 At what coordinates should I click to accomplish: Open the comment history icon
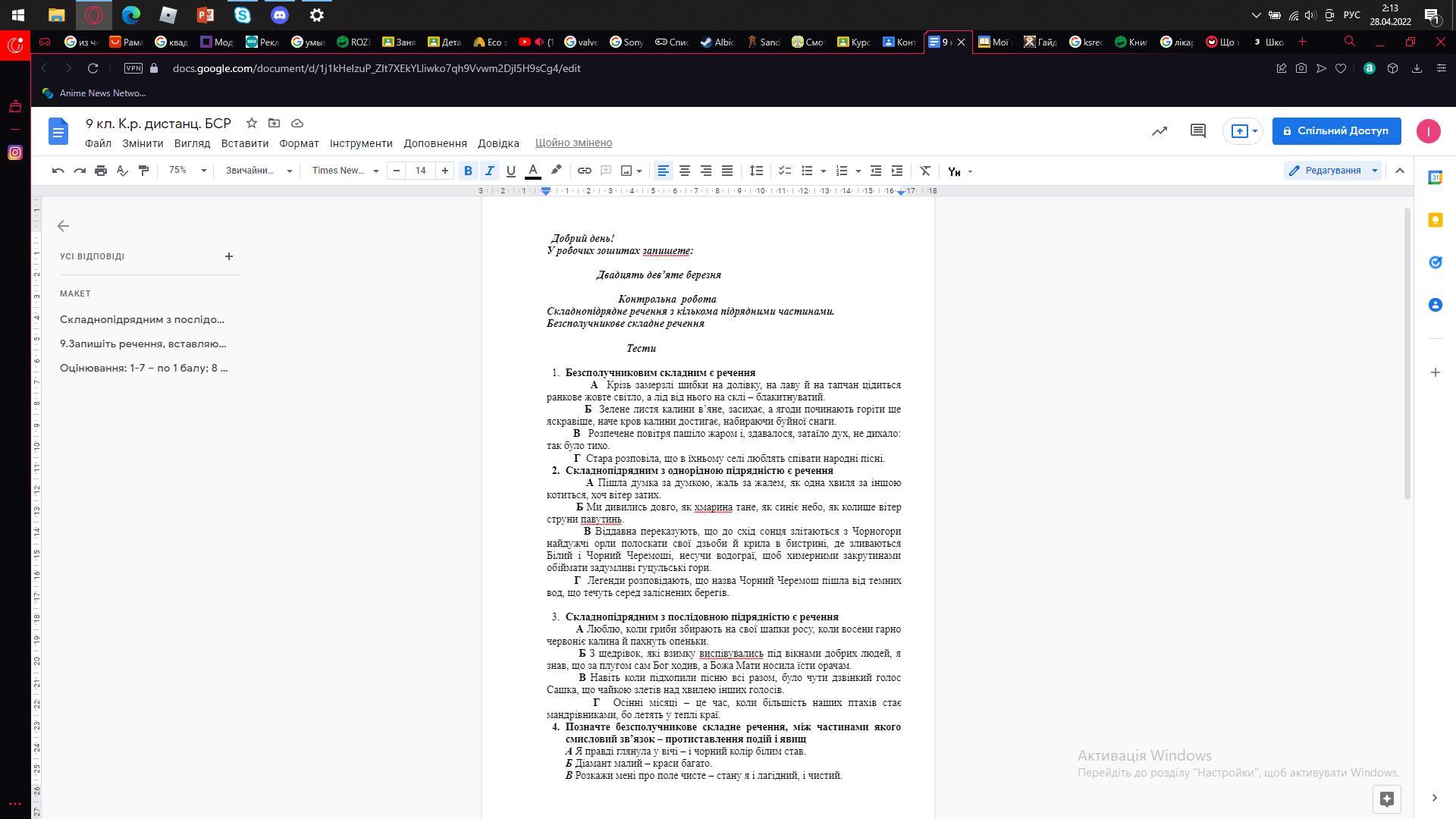coord(1197,131)
